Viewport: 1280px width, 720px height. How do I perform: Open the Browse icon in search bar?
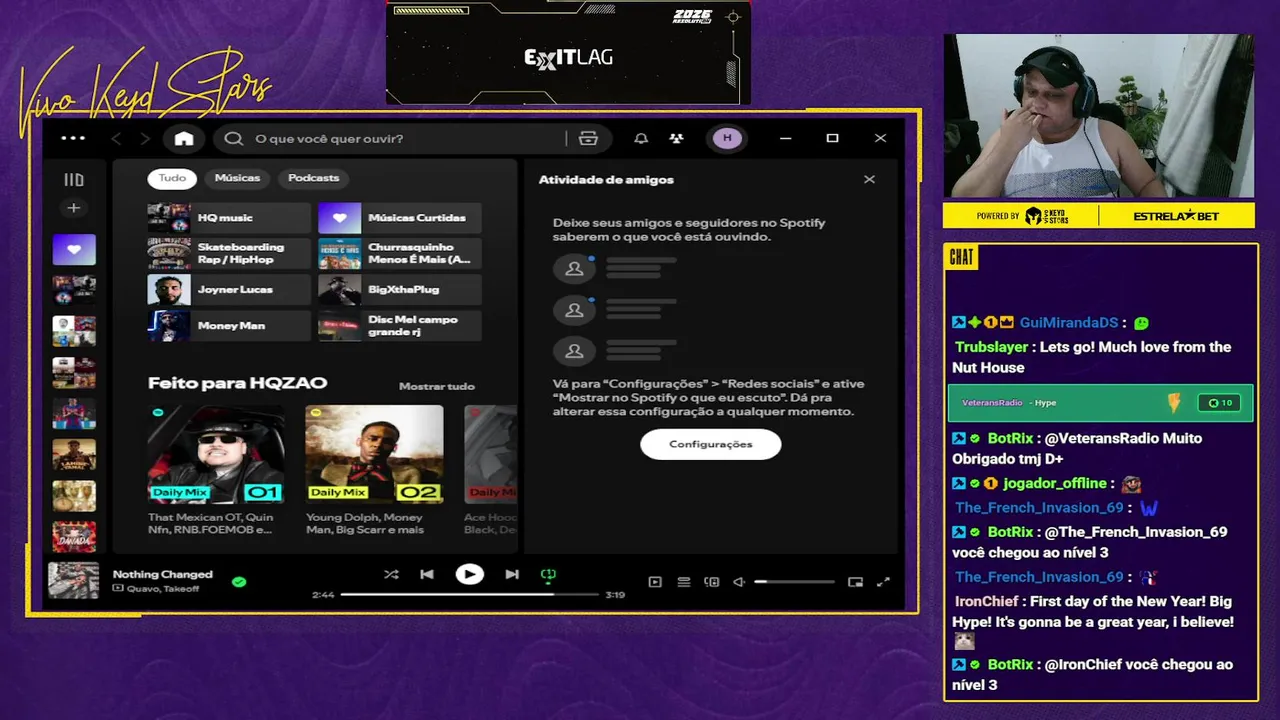click(x=588, y=138)
